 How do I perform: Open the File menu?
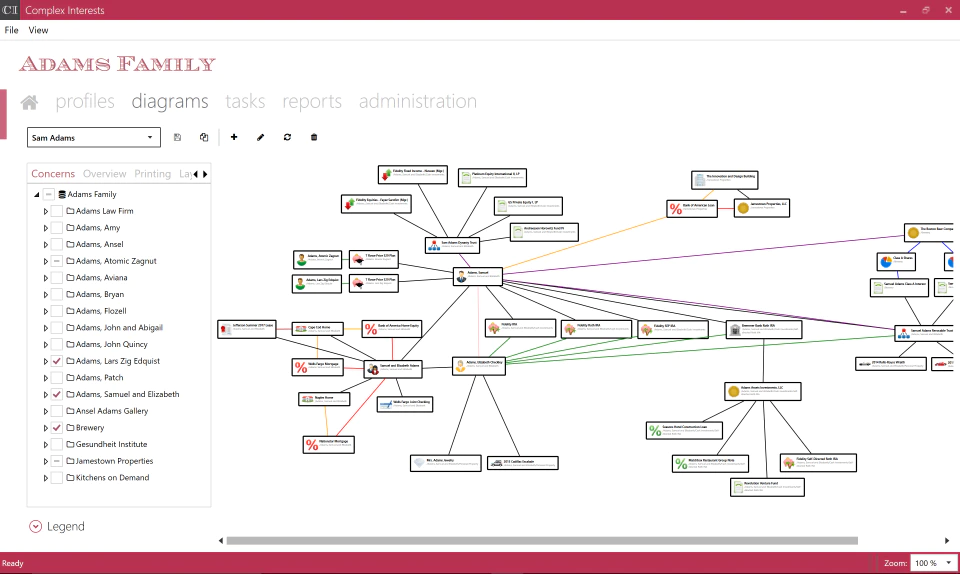pos(12,30)
